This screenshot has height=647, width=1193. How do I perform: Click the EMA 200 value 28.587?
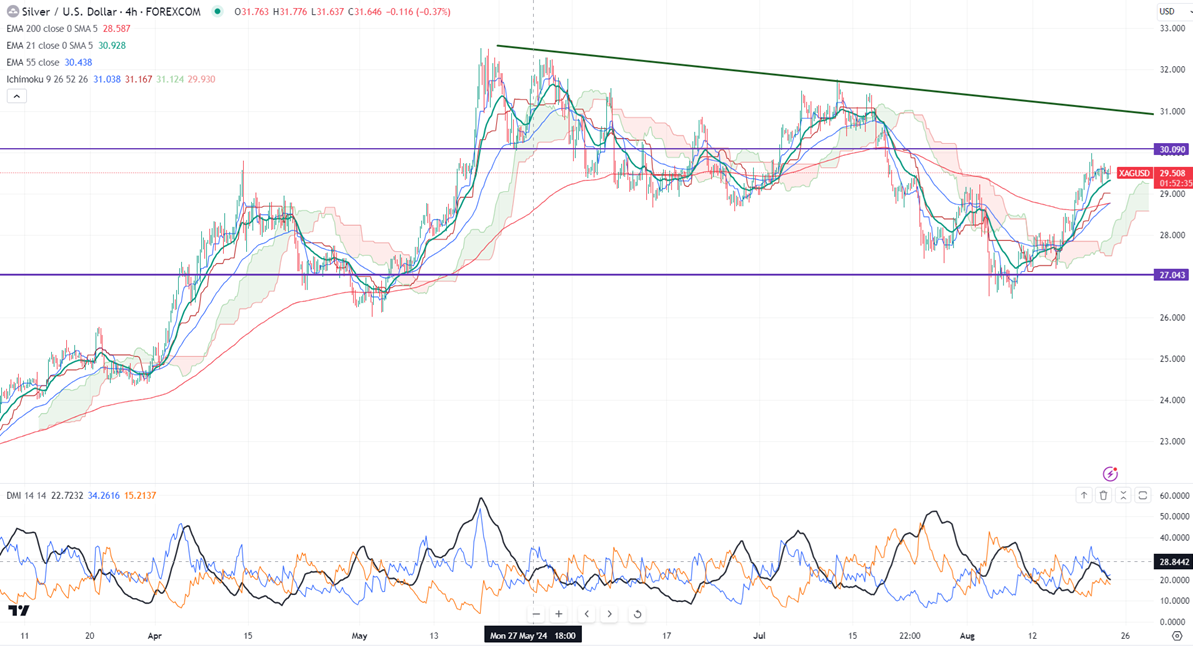coord(116,29)
